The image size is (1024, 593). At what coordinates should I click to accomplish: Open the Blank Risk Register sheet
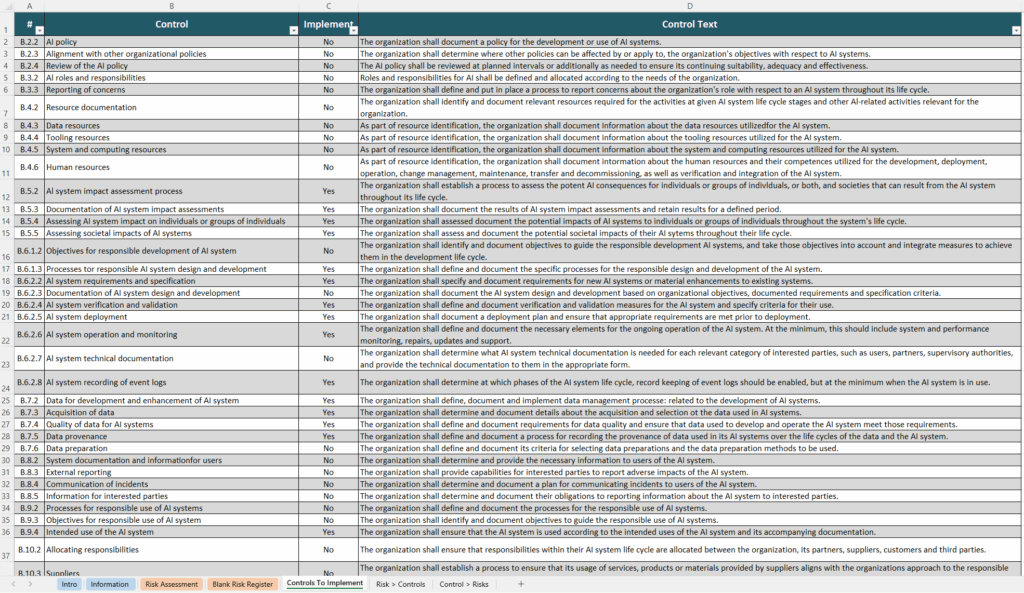242,585
